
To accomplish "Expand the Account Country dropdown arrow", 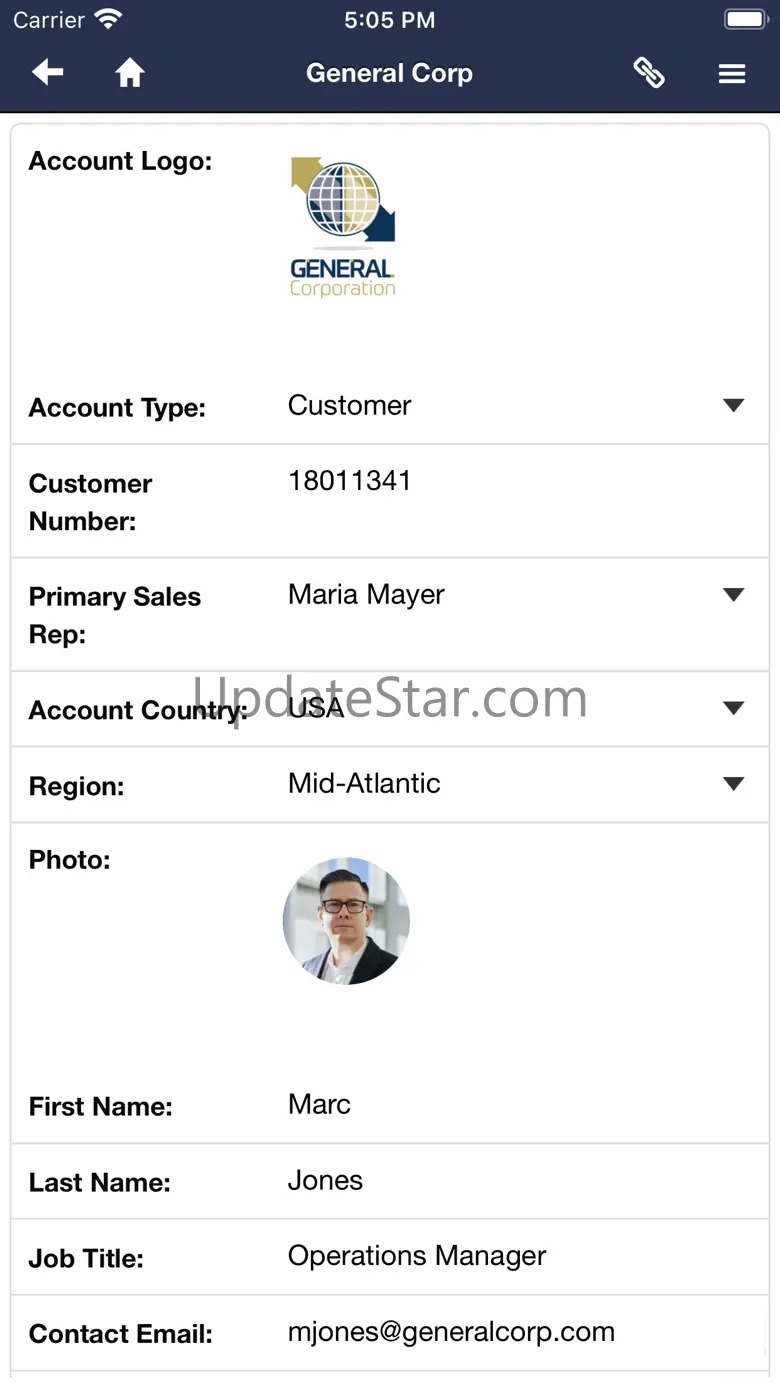I will pos(734,708).
